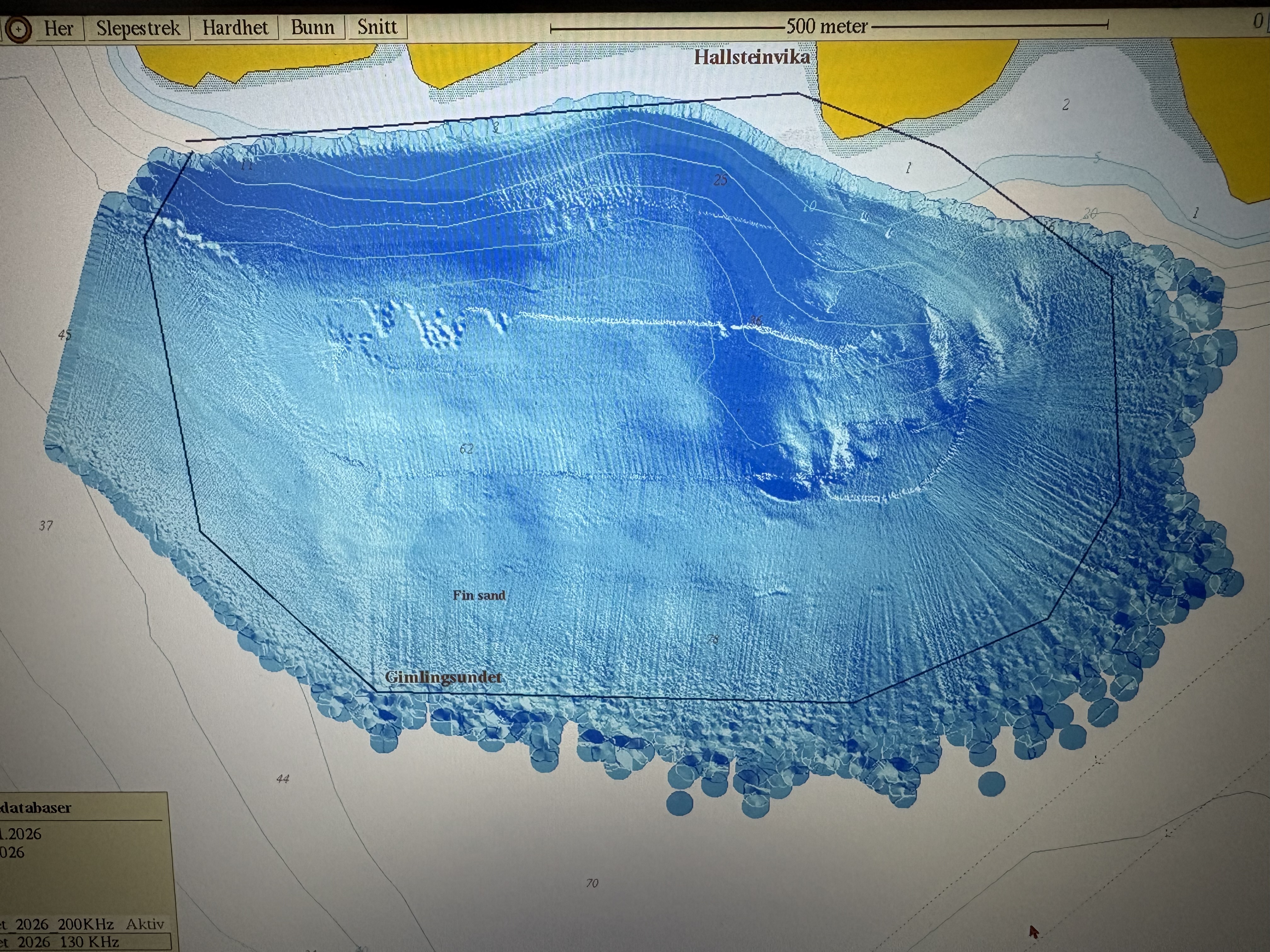Click the depth value 70 below survey
The width and height of the screenshot is (1270, 952).
592,883
